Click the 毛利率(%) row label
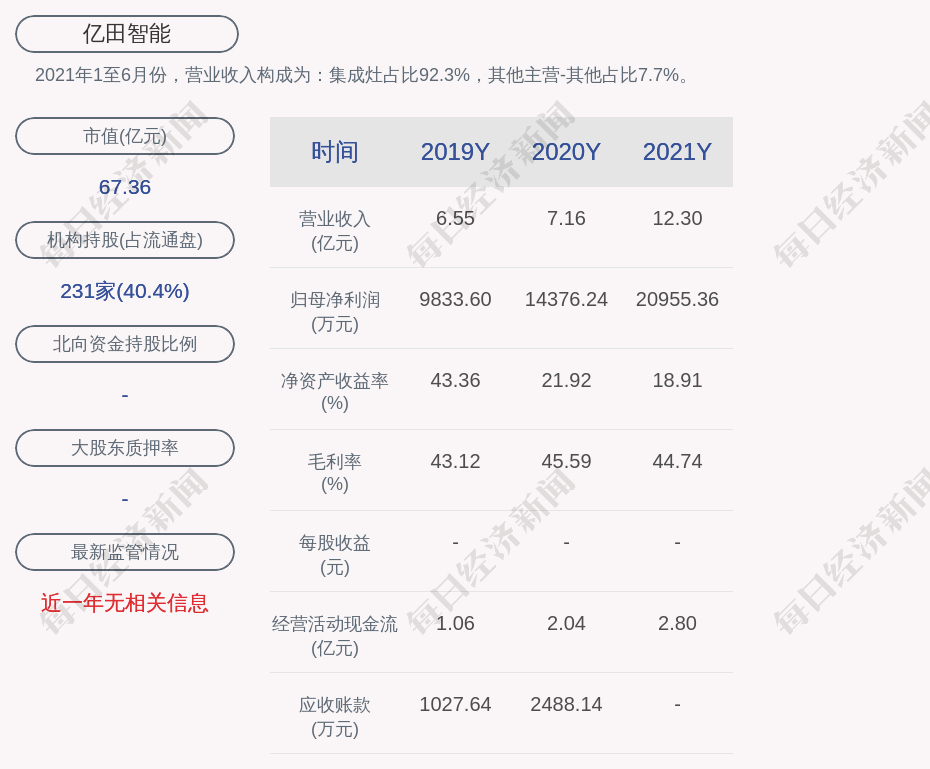Screen dimensions: 930x769 334,473
